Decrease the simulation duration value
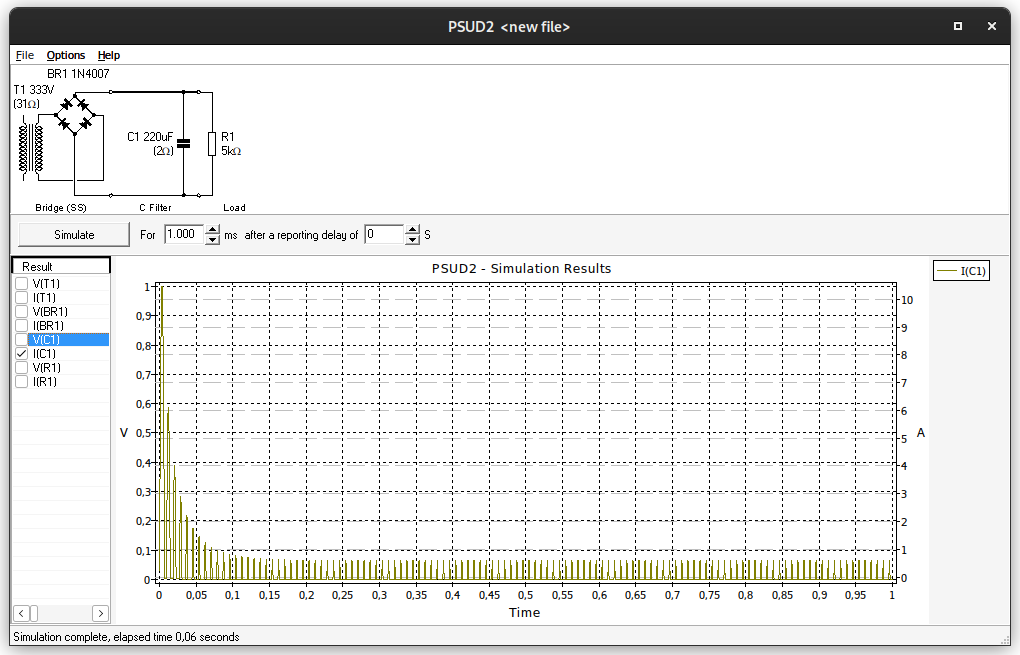This screenshot has width=1020, height=655. click(213, 239)
